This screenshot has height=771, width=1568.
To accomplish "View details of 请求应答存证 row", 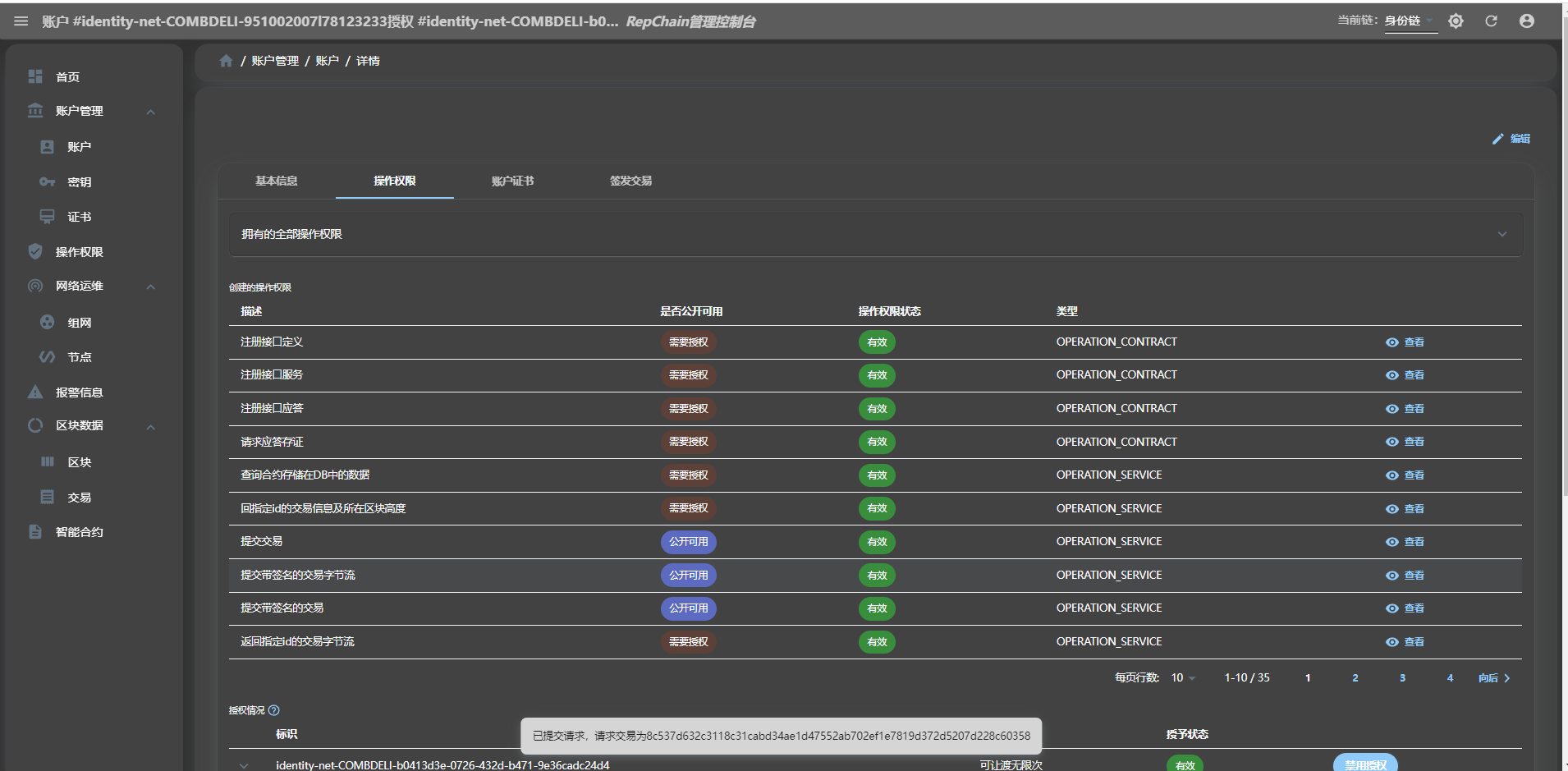I will point(1405,442).
